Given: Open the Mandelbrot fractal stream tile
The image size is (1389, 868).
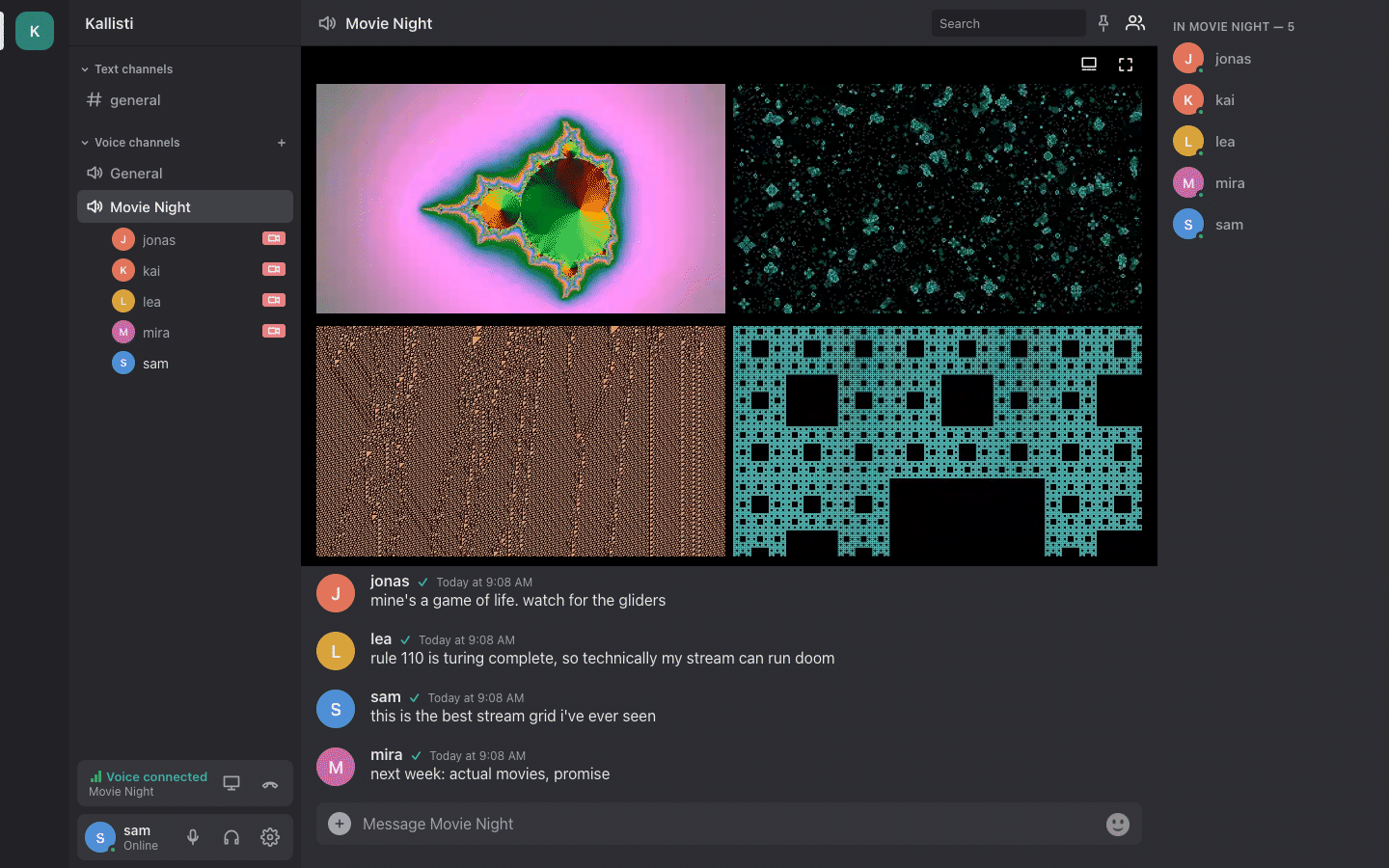Looking at the screenshot, I should 521,199.
